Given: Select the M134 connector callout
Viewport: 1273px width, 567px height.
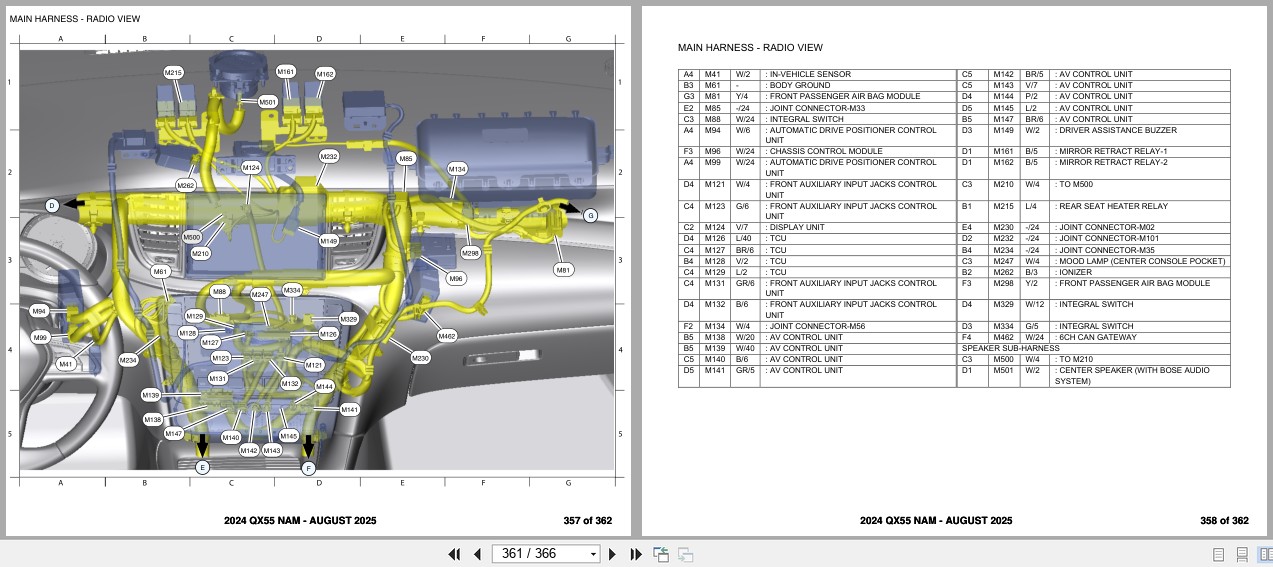Looking at the screenshot, I should (x=456, y=169).
